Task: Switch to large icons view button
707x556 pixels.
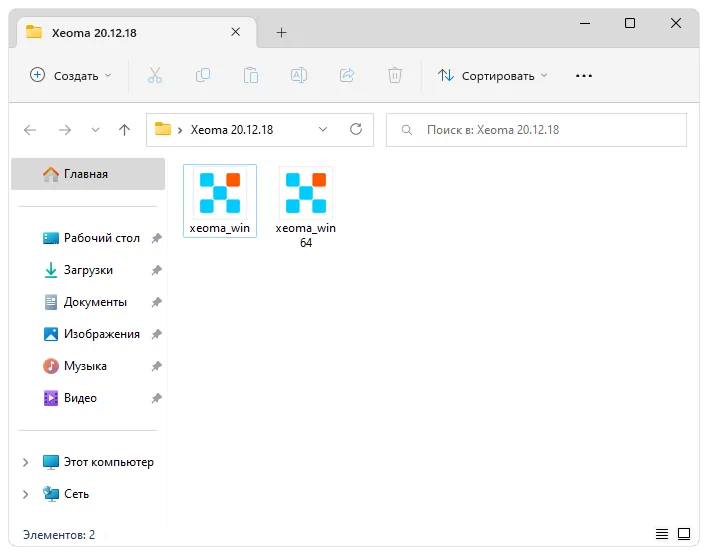Action: (684, 534)
